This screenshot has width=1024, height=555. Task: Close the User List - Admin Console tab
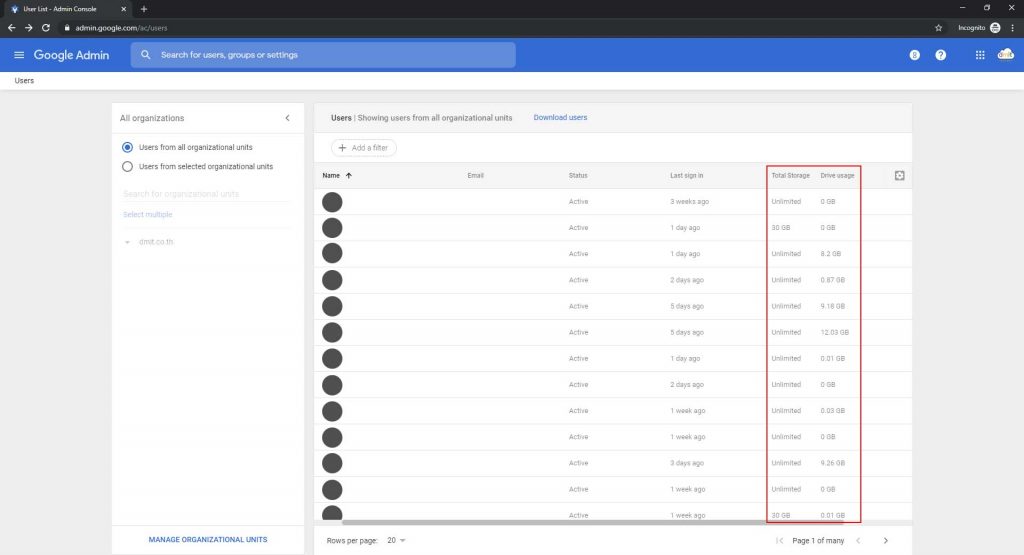[x=123, y=9]
